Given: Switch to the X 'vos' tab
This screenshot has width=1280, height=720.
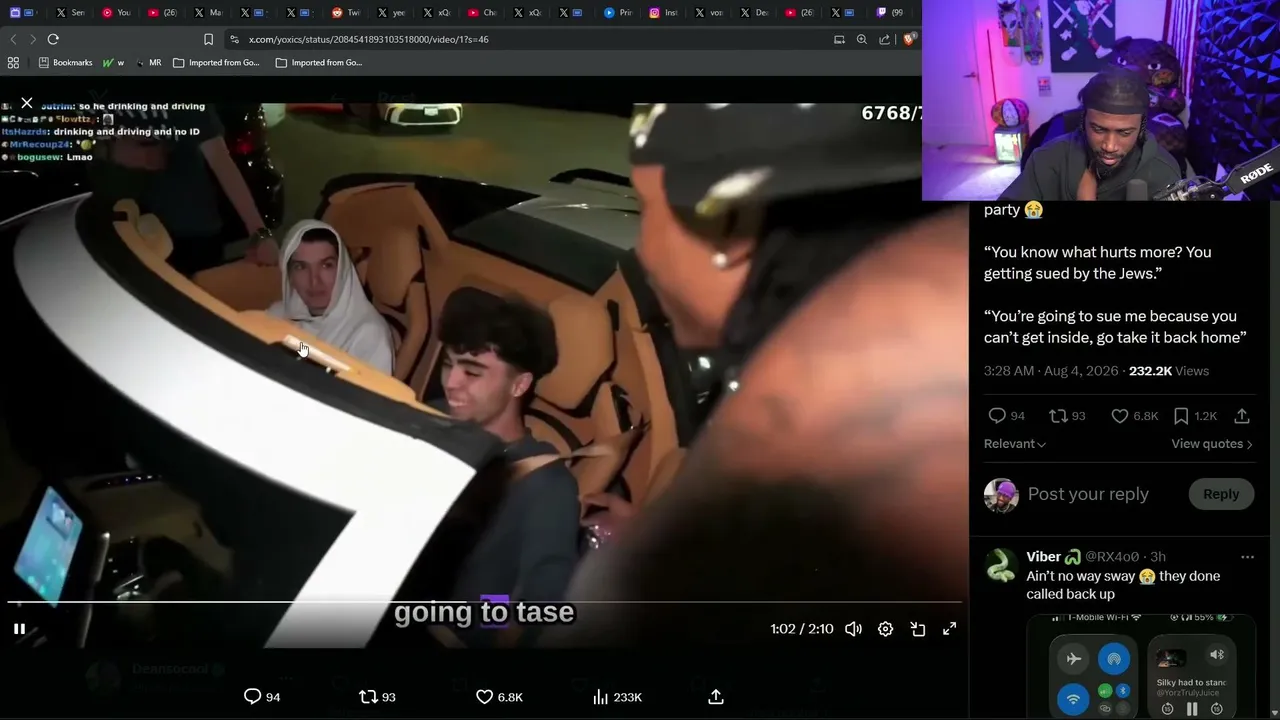Looking at the screenshot, I should pos(710,13).
